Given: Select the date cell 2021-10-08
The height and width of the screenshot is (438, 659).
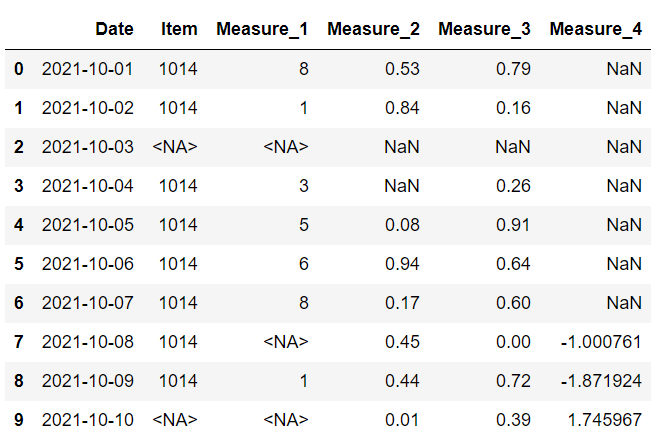Looking at the screenshot, I should 87,342.
